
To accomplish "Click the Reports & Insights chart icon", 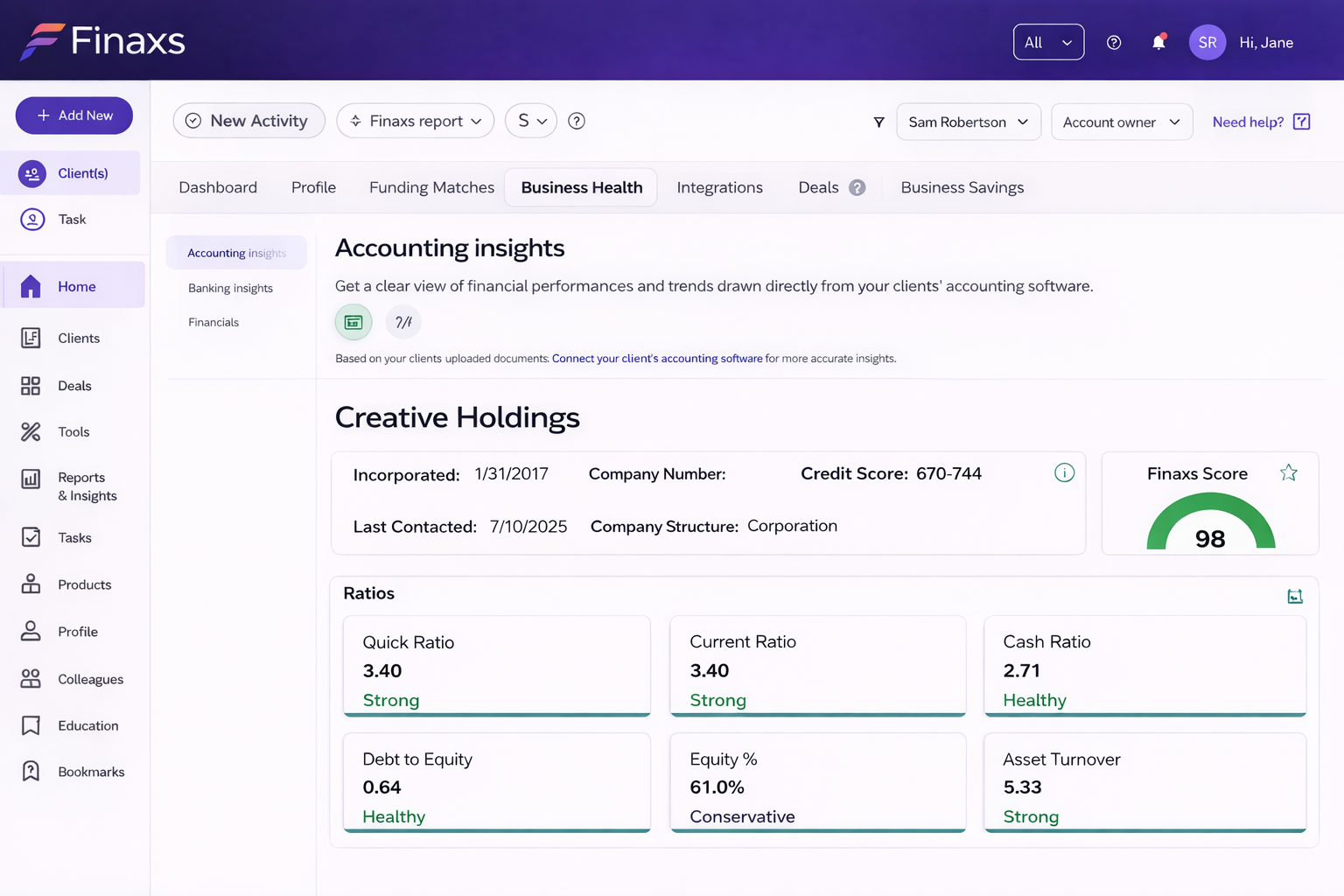I will pyautogui.click(x=31, y=479).
